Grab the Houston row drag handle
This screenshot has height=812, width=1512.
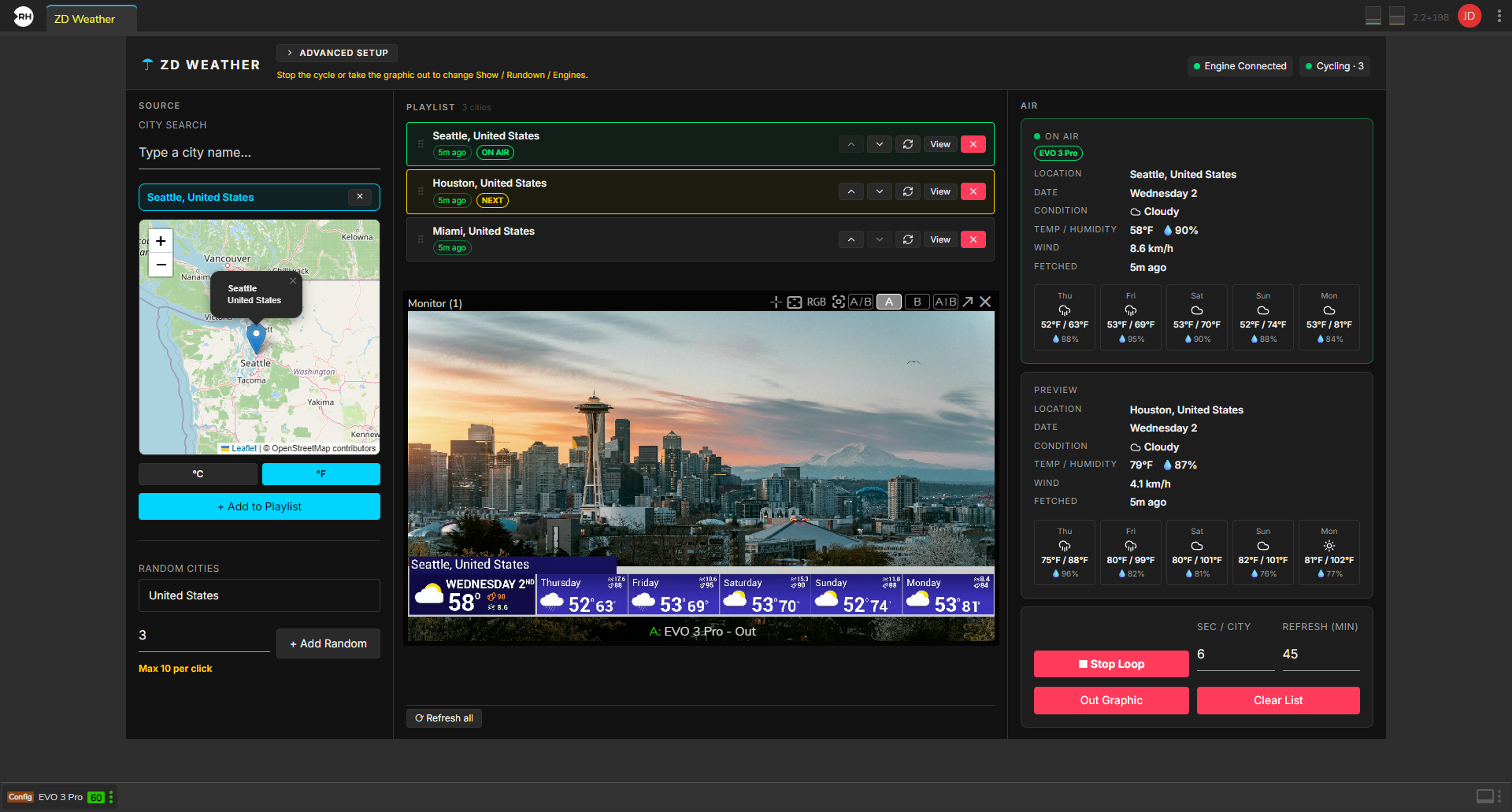click(x=421, y=191)
